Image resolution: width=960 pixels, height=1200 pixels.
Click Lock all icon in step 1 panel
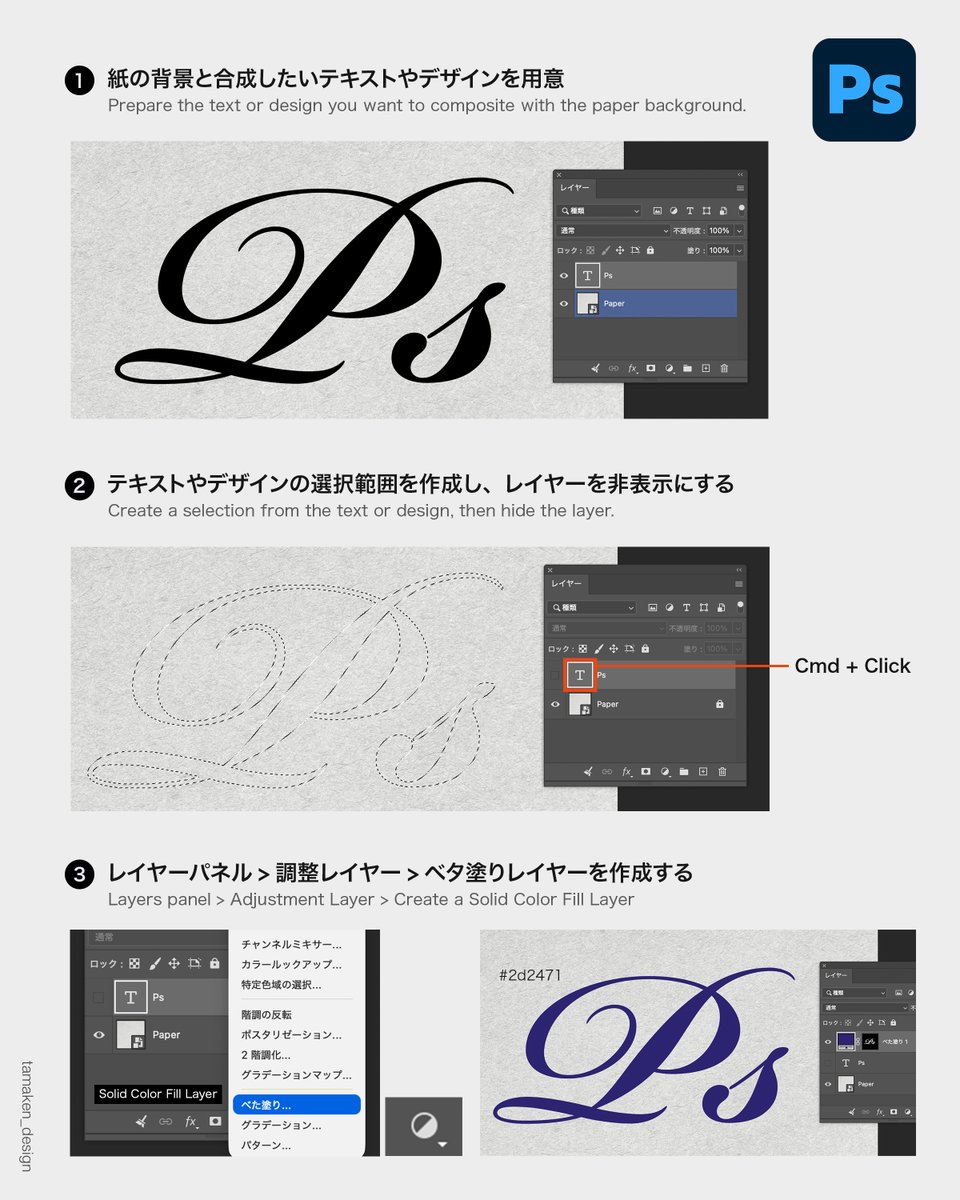coord(650,250)
